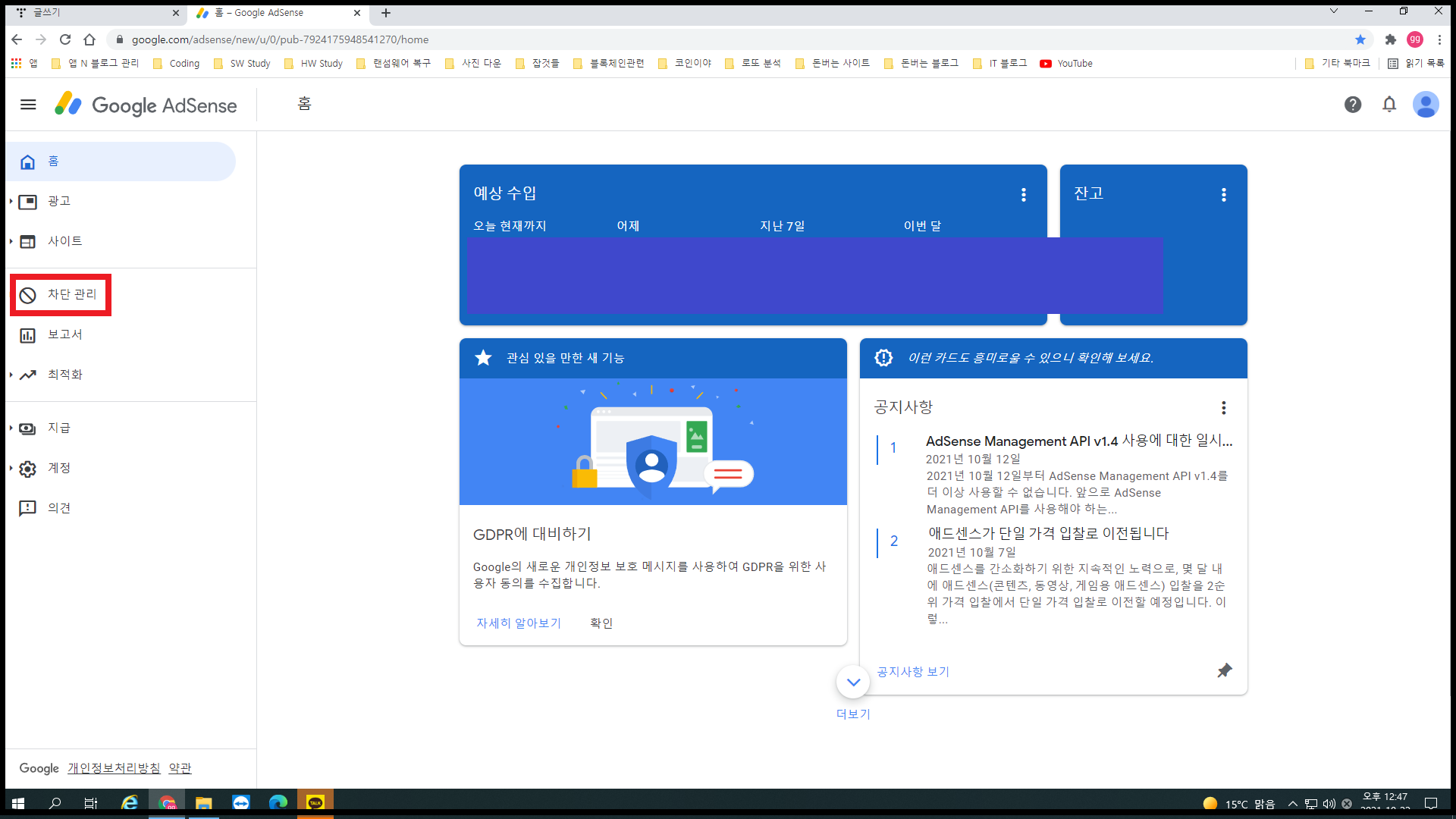
Task: Click 약관 footer link
Action: pos(180,768)
